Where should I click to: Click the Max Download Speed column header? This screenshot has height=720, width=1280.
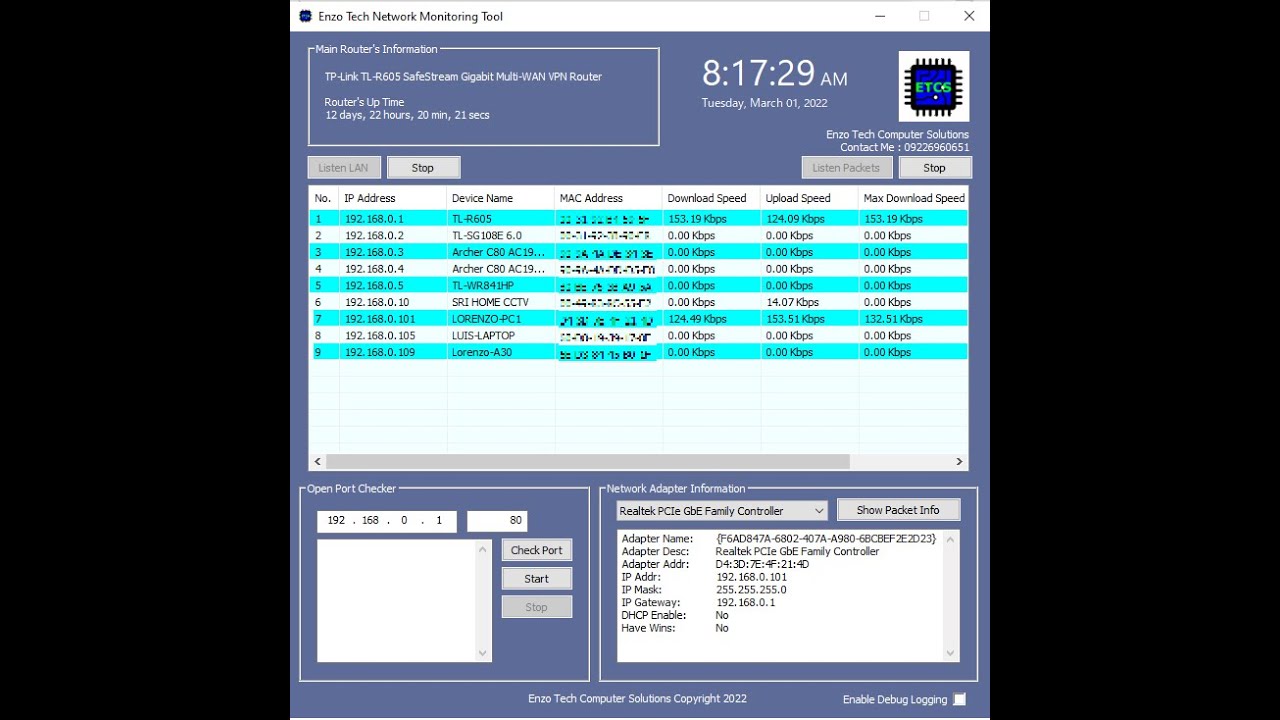(x=913, y=198)
